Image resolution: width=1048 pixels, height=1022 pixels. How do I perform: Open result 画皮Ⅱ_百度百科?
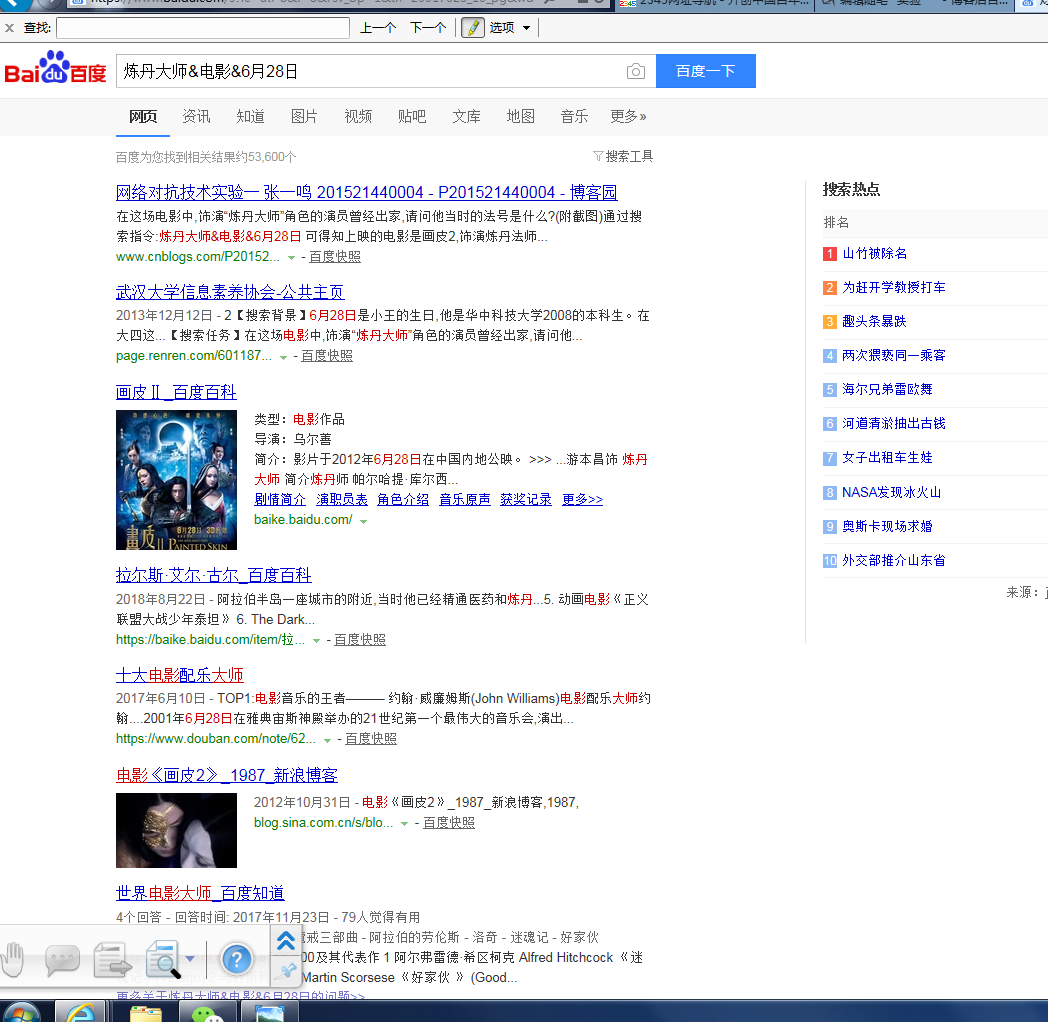click(x=176, y=392)
